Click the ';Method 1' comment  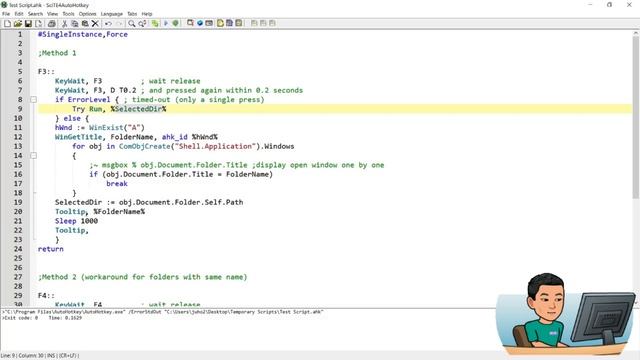57,53
